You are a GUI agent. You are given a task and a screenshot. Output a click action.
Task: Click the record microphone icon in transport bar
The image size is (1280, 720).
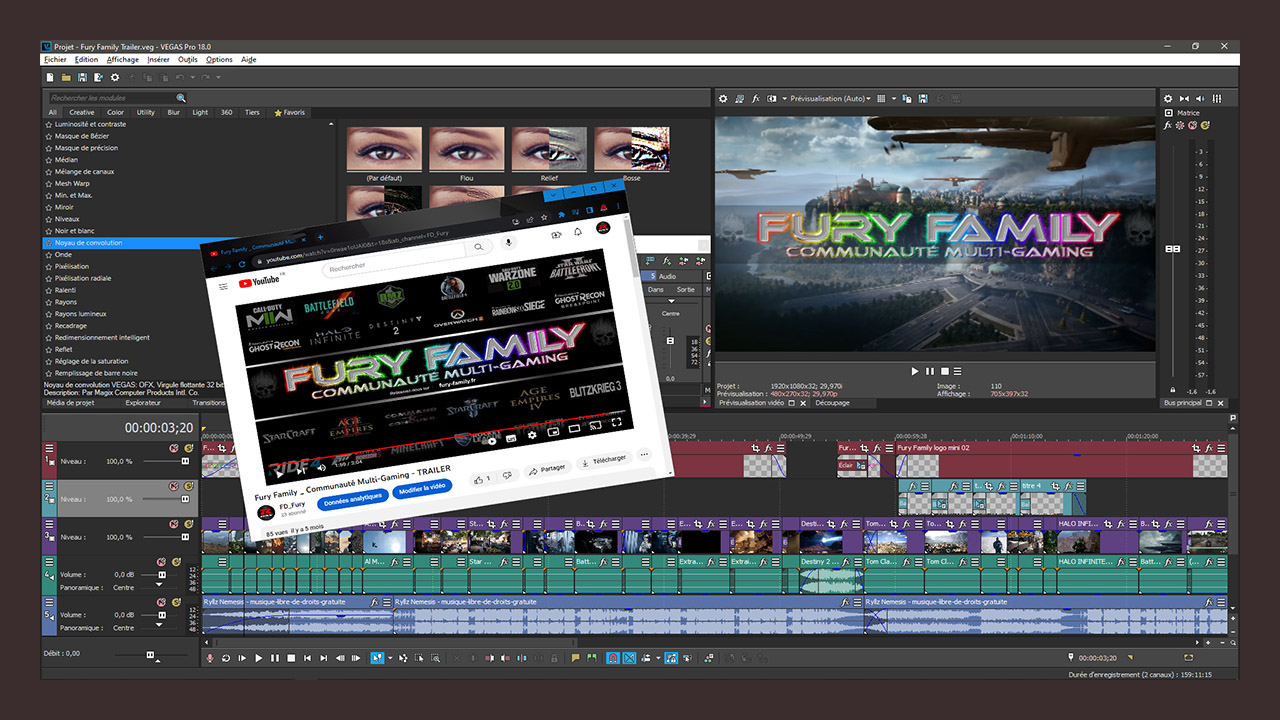(210, 658)
